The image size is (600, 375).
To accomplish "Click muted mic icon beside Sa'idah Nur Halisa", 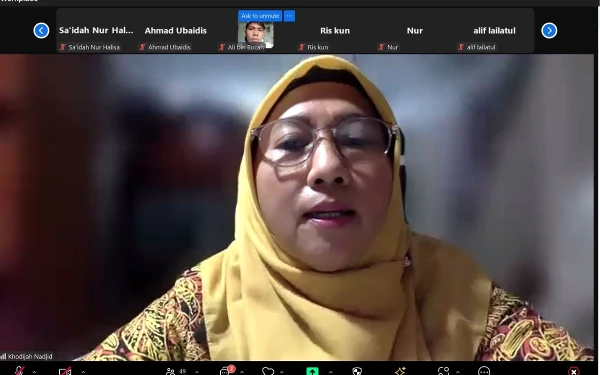I will 63,47.
